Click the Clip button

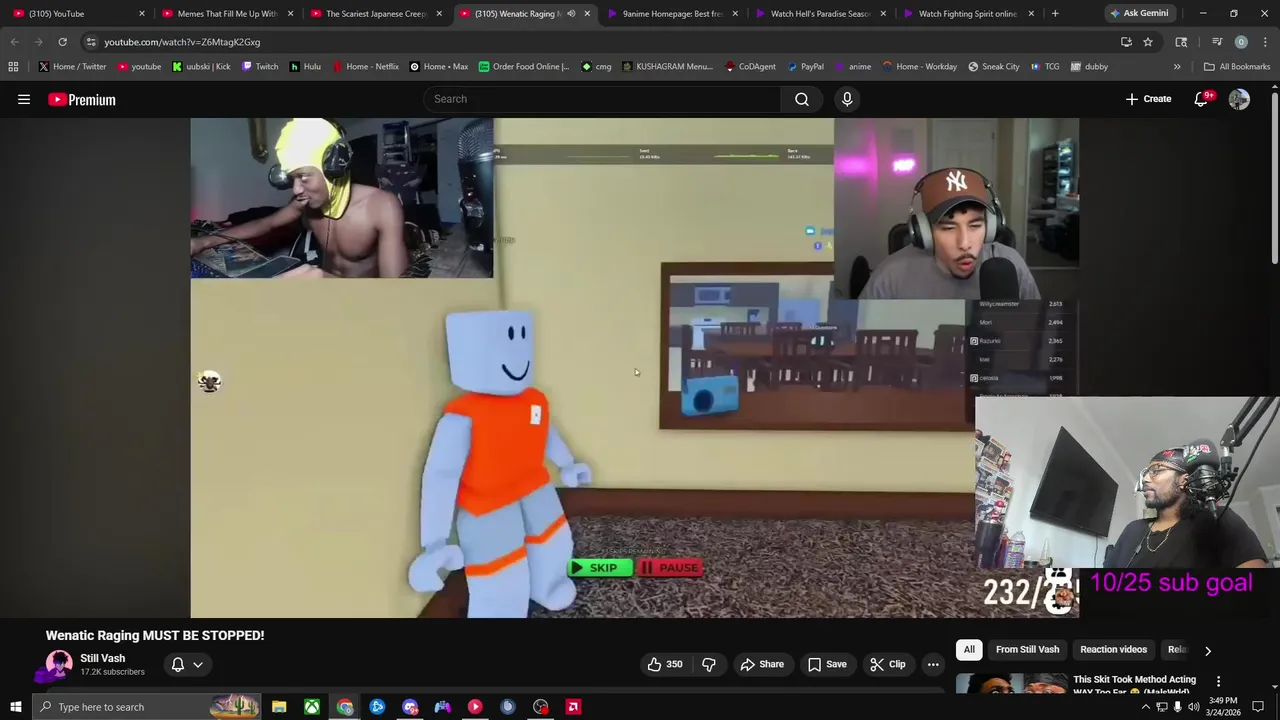click(x=888, y=664)
